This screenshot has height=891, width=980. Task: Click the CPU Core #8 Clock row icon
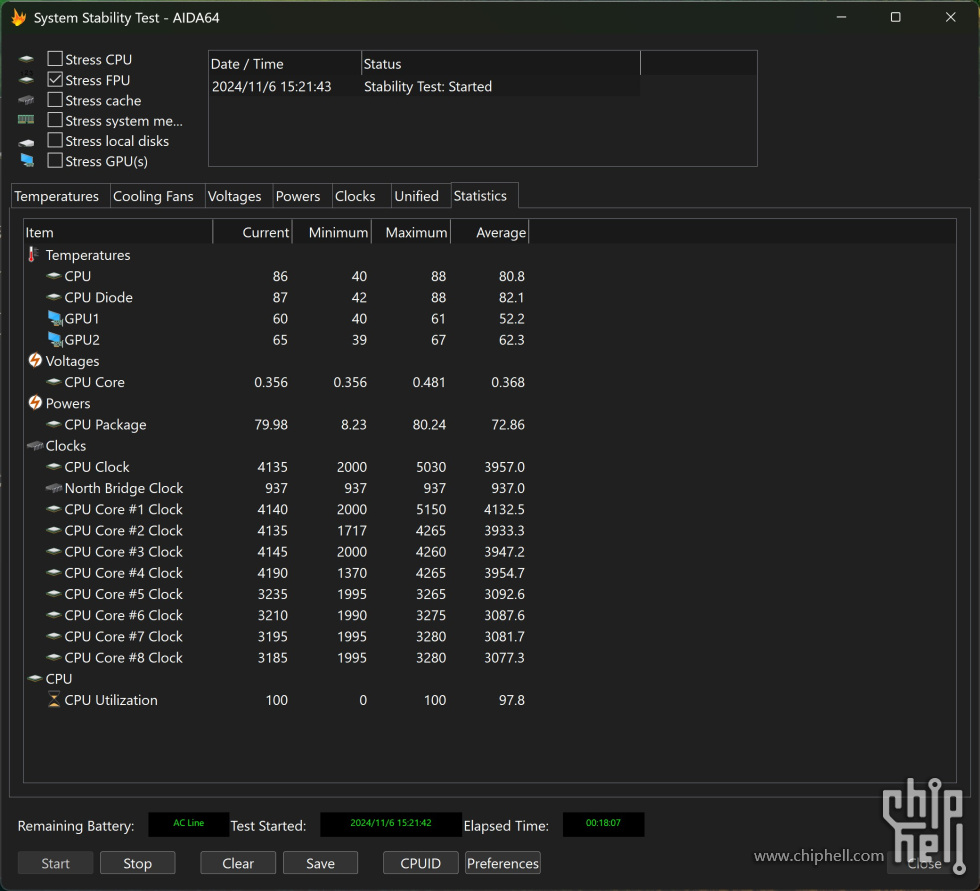tap(54, 657)
